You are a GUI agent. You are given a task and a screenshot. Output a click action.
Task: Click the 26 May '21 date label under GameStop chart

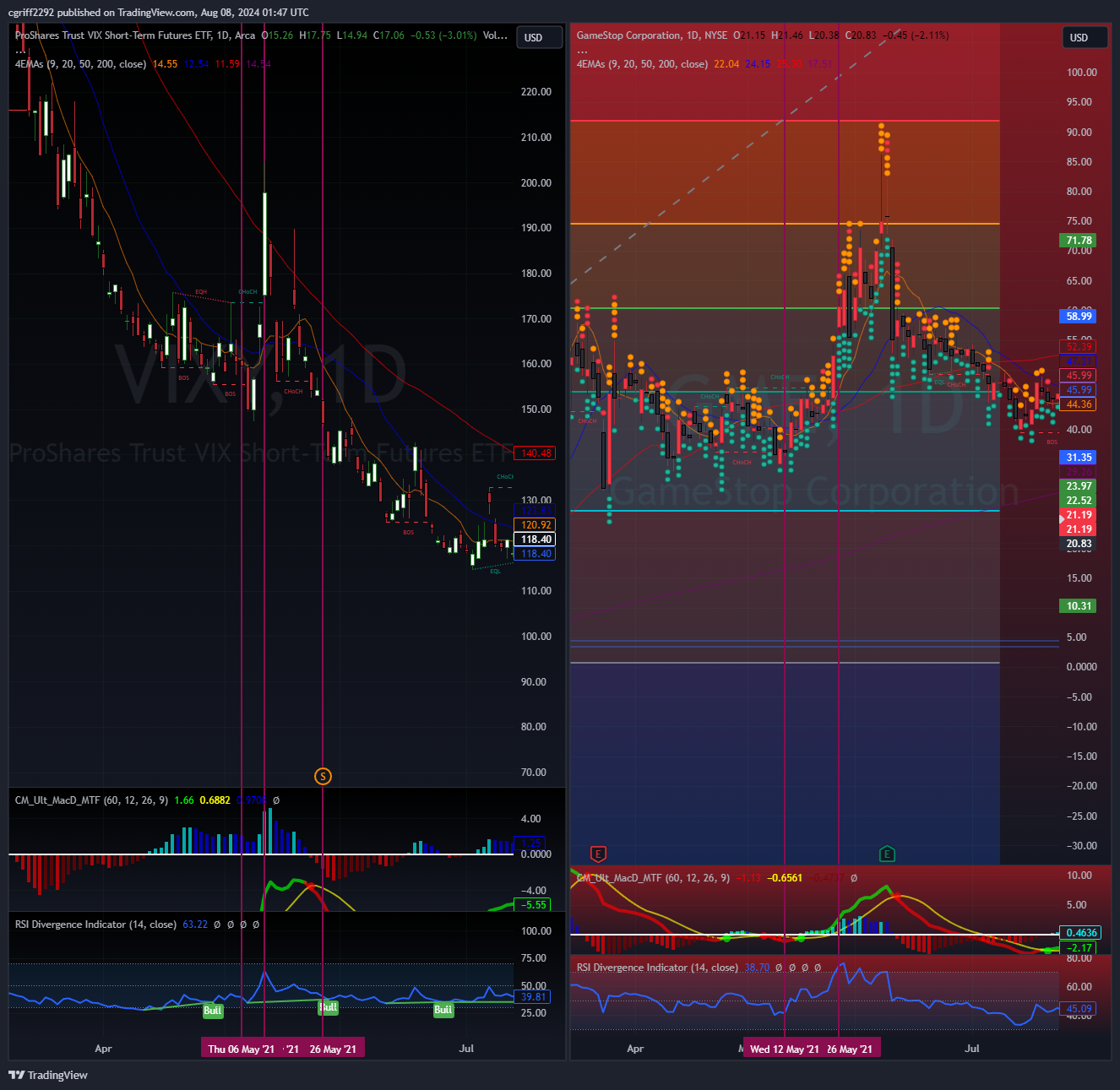click(x=851, y=1049)
